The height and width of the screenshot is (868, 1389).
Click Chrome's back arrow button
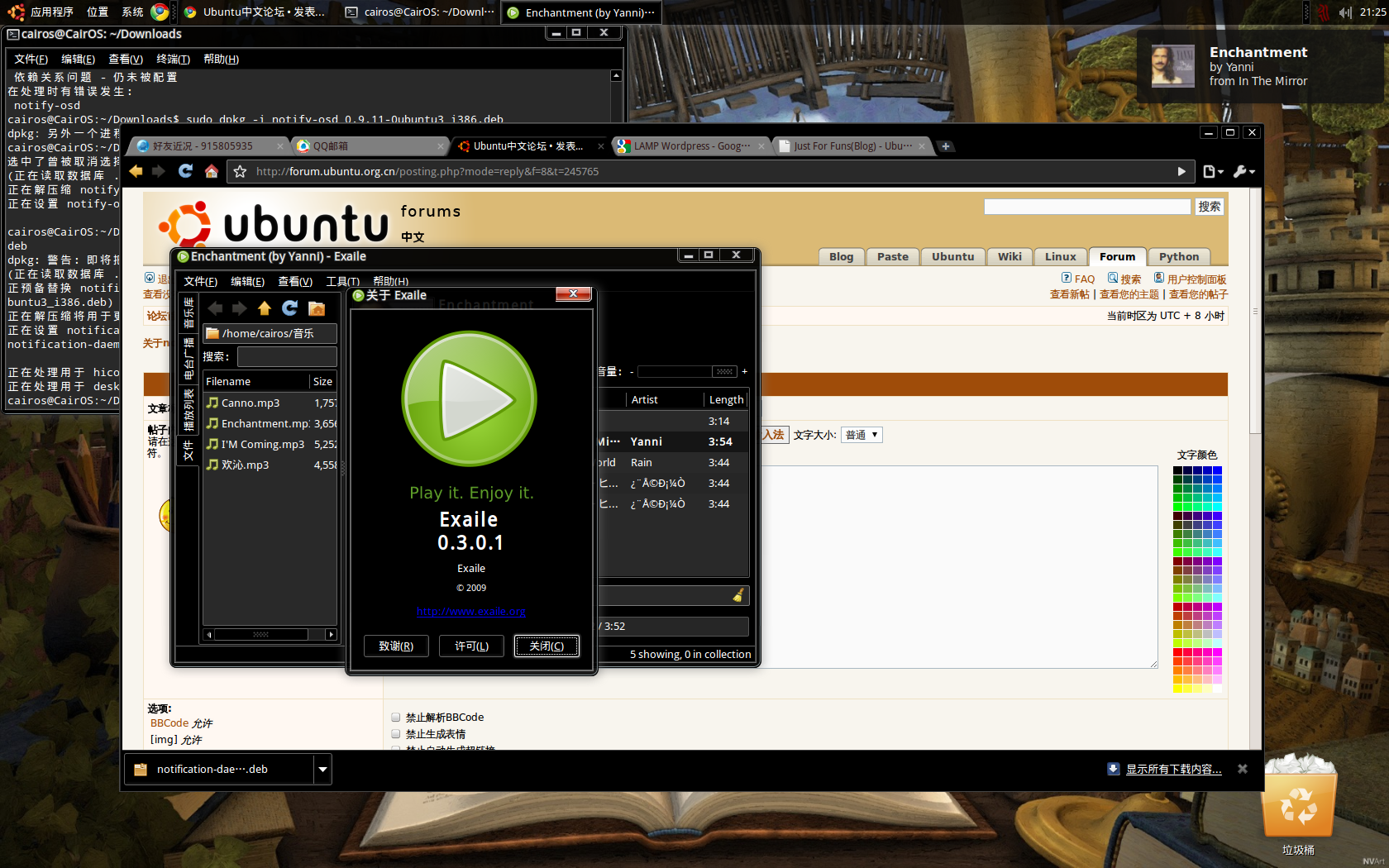click(x=136, y=171)
